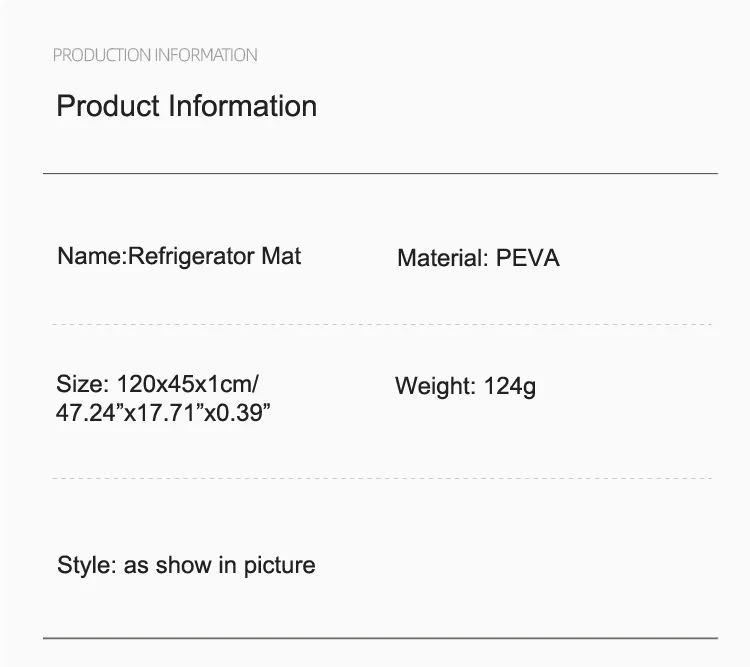Image resolution: width=750 pixels, height=667 pixels.
Task: Select the 124g weight value
Action: click(x=510, y=386)
